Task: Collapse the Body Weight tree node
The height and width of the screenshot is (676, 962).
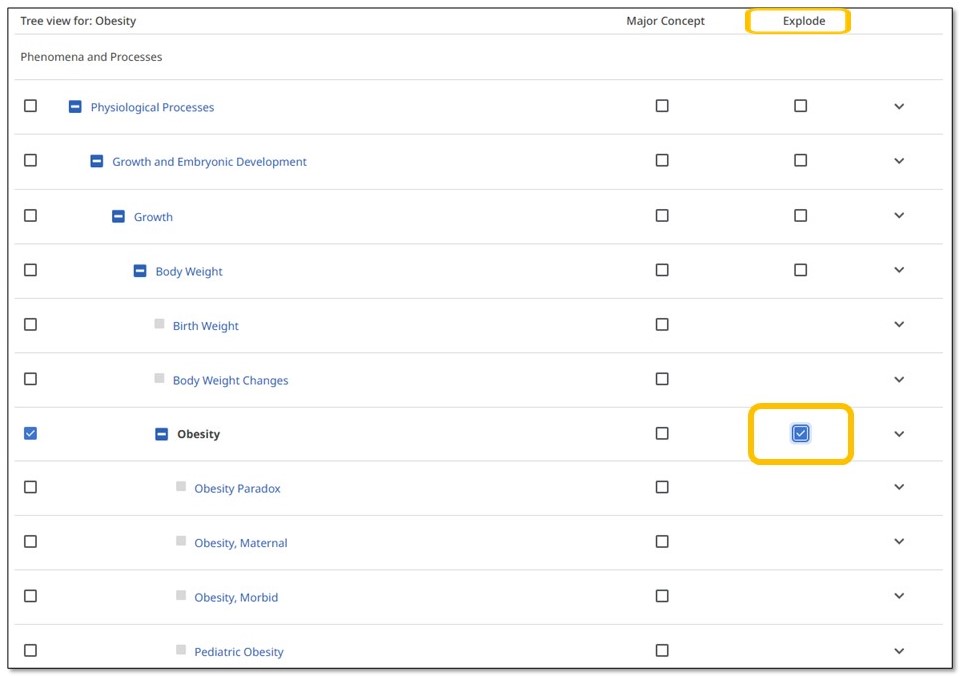Action: coord(140,271)
